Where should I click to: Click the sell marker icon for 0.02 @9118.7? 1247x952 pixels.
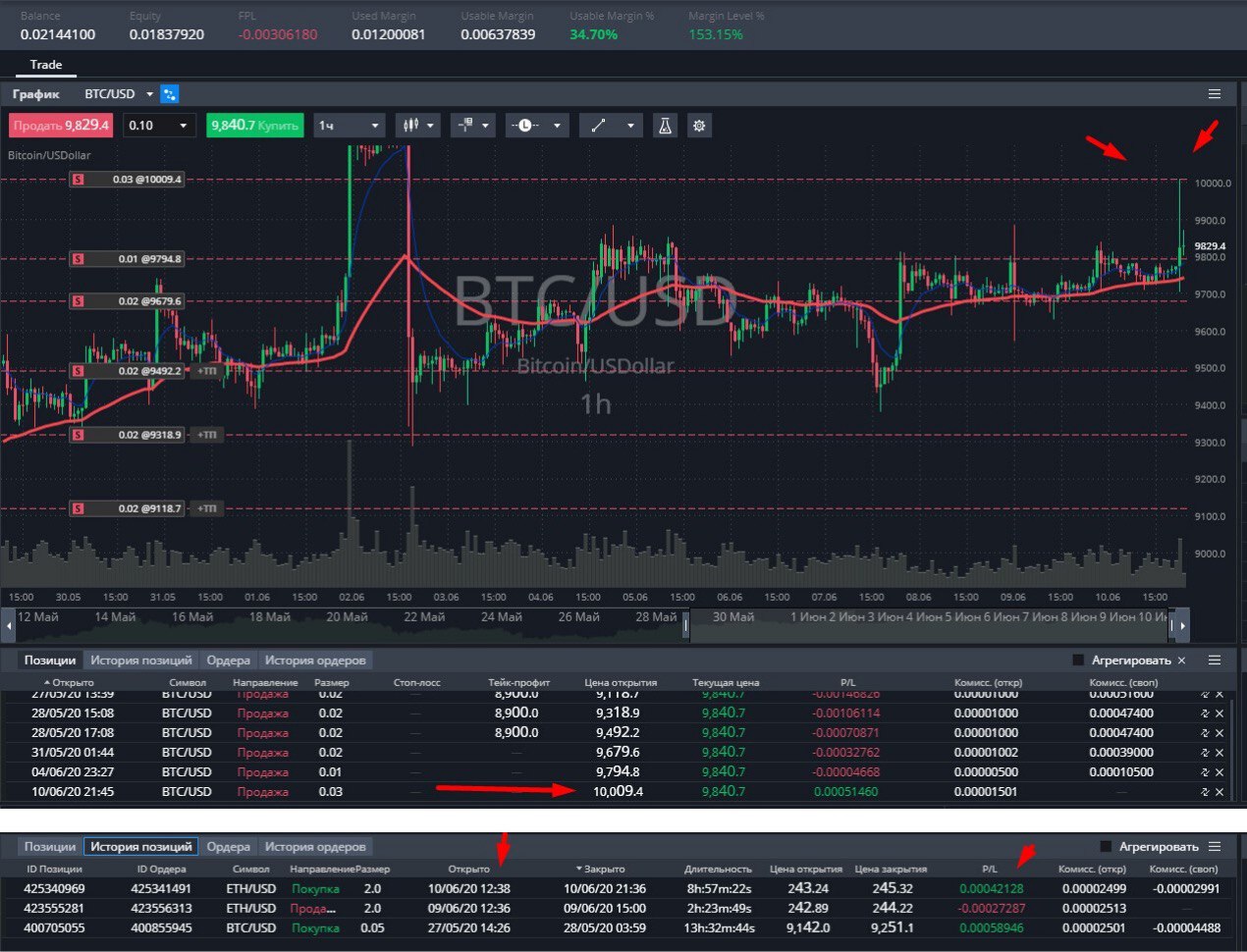(79, 508)
